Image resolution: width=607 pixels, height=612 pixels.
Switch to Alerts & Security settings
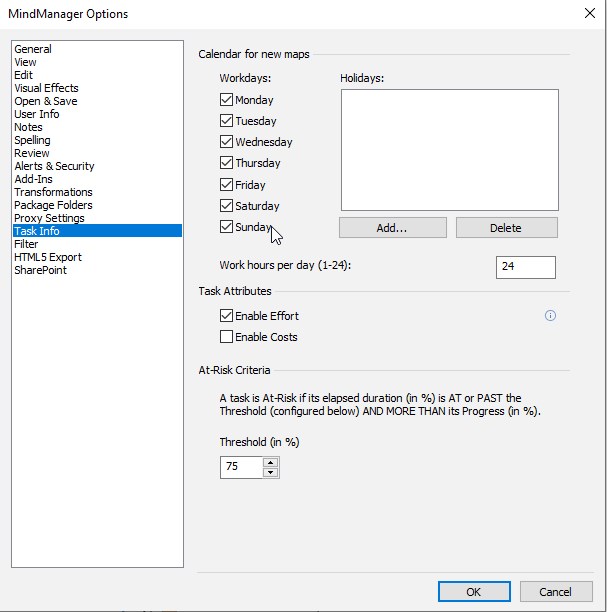point(54,166)
